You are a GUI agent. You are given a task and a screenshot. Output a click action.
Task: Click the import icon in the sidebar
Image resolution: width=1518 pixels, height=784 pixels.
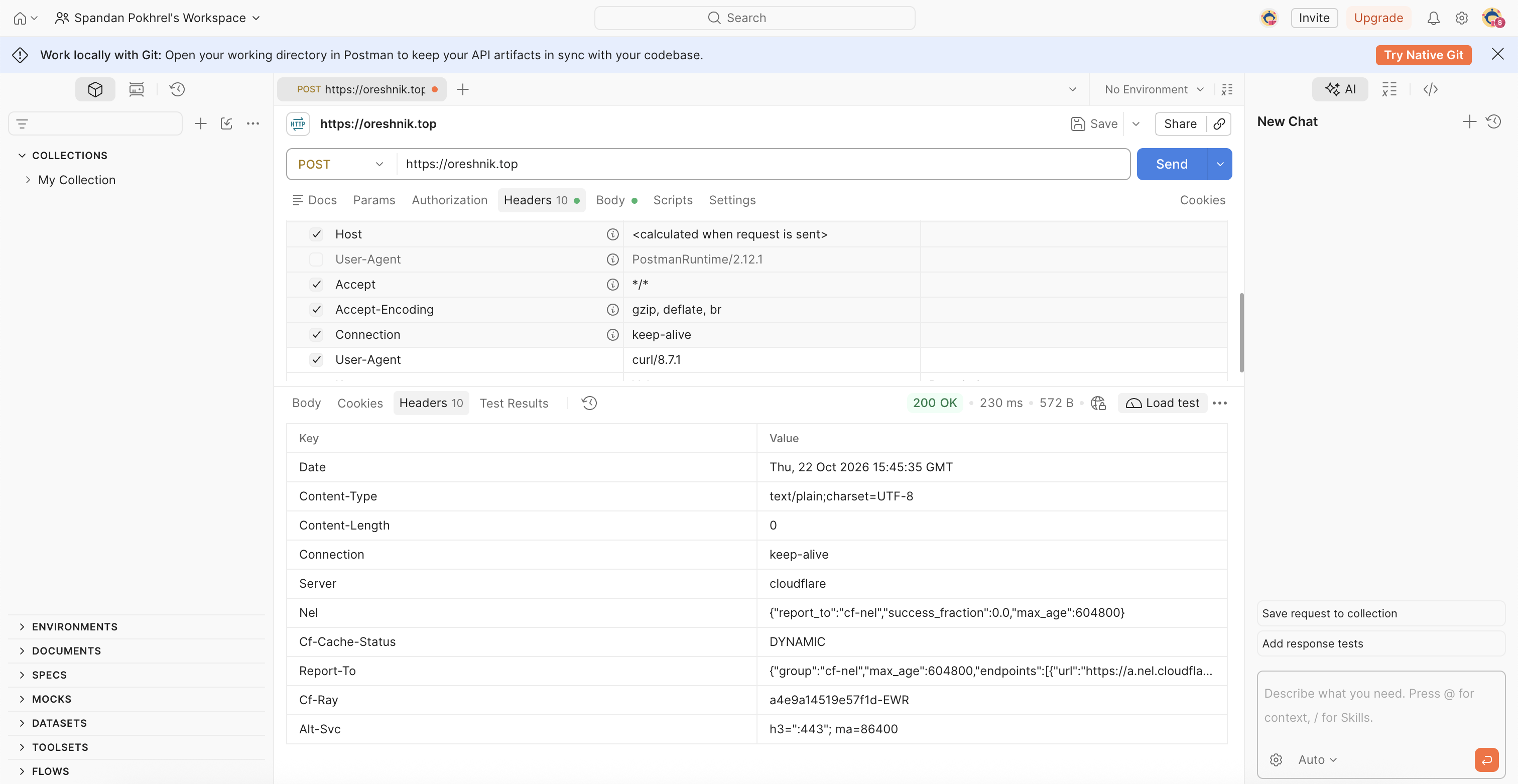(226, 123)
